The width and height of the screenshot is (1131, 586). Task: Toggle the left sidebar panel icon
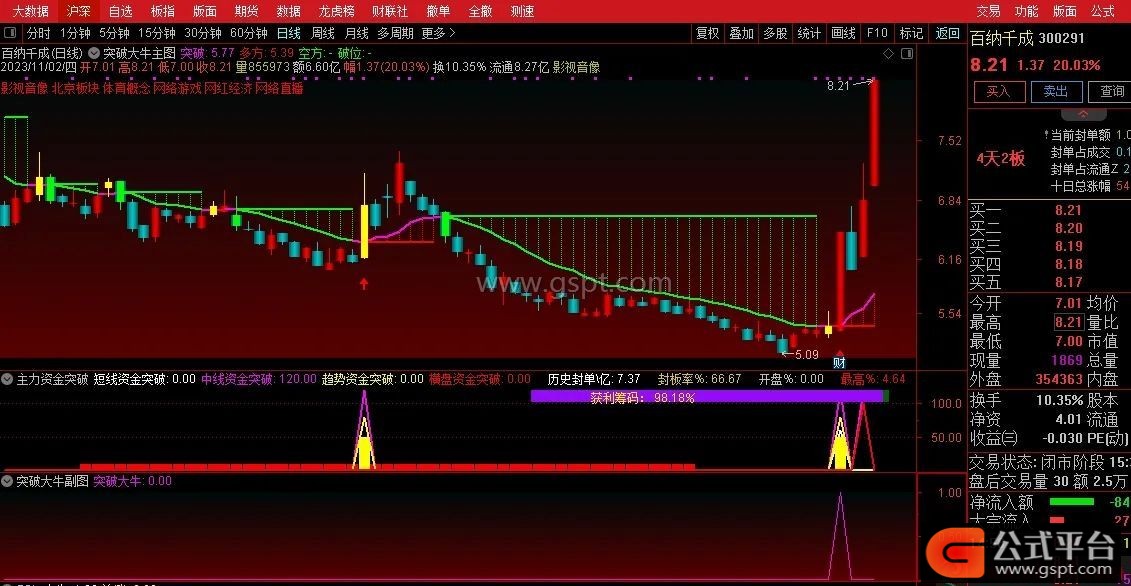(x=10, y=33)
